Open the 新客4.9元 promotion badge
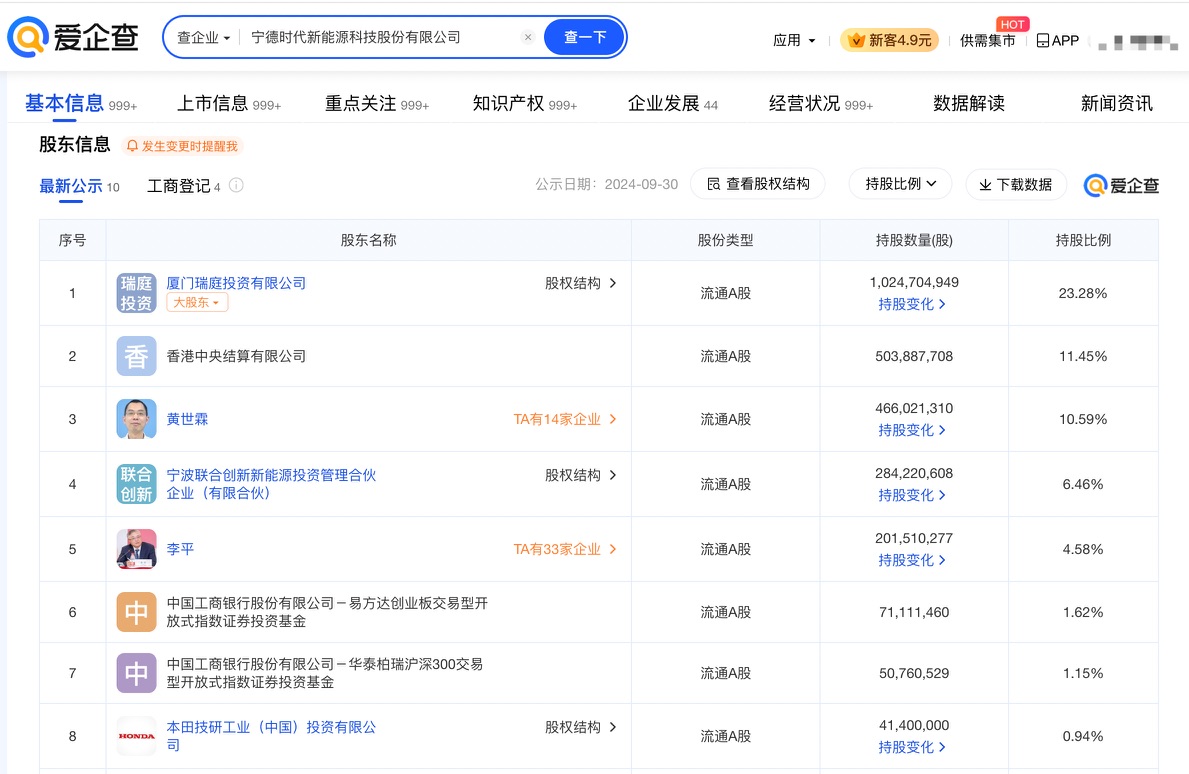This screenshot has height=774, width=1189. coord(889,40)
